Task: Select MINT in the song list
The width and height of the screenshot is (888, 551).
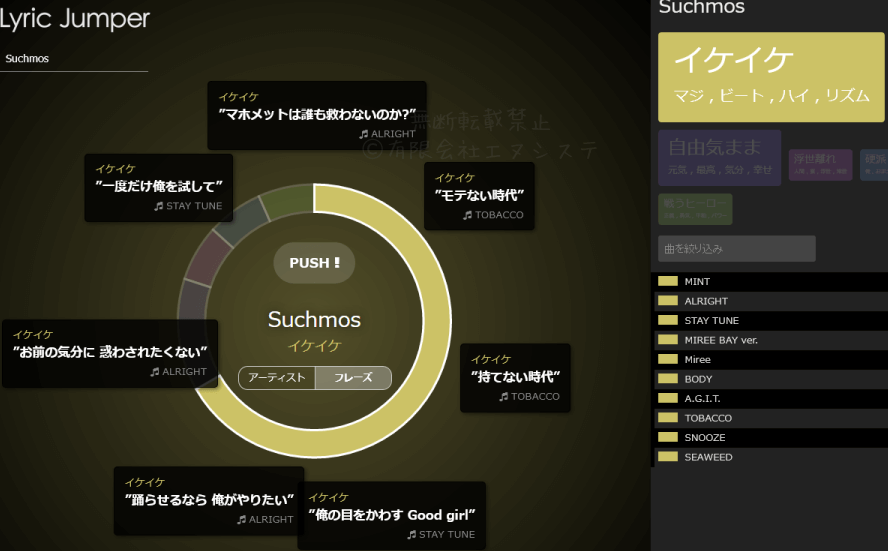Action: 771,281
